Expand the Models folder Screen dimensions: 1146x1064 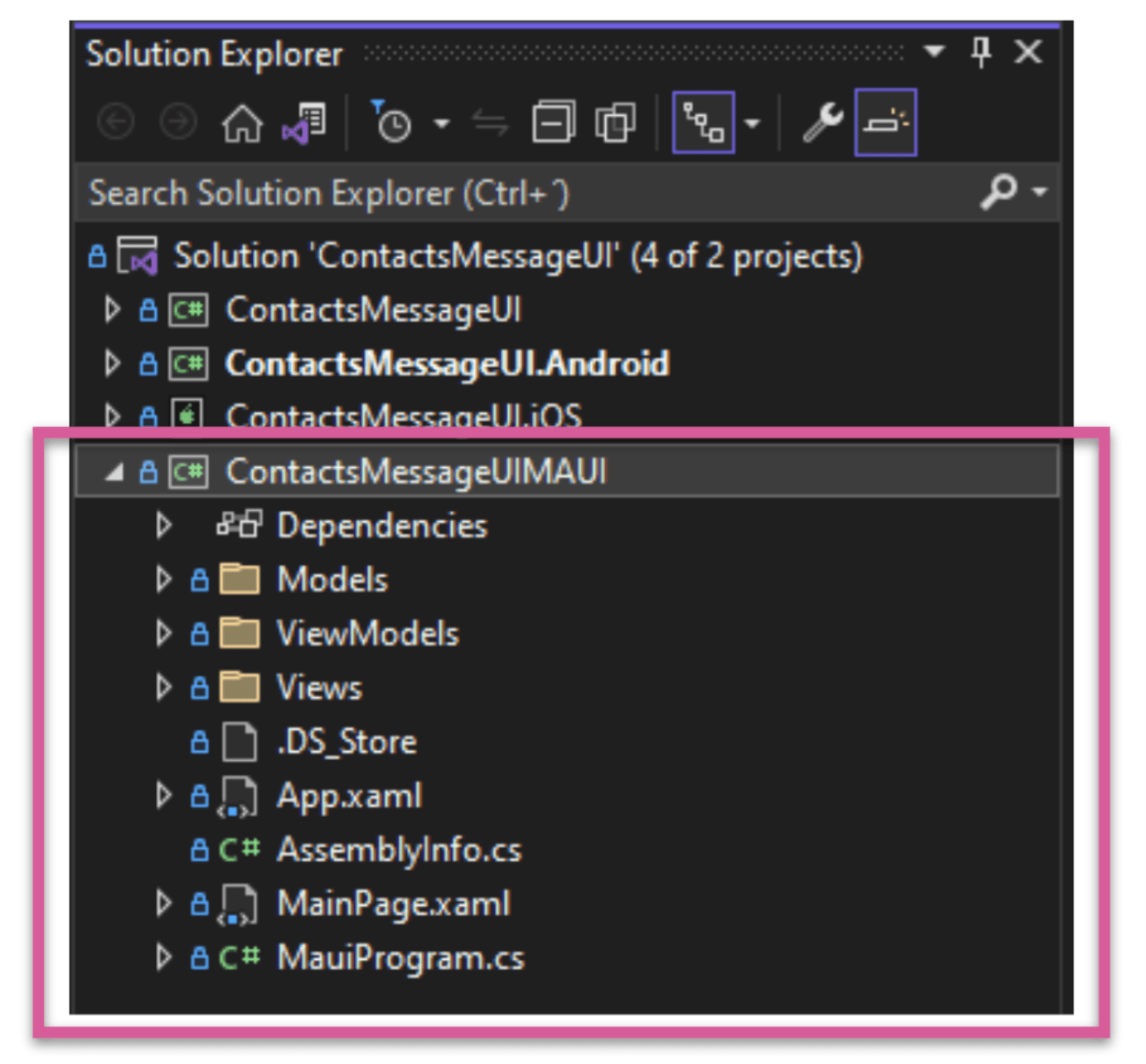(x=163, y=579)
